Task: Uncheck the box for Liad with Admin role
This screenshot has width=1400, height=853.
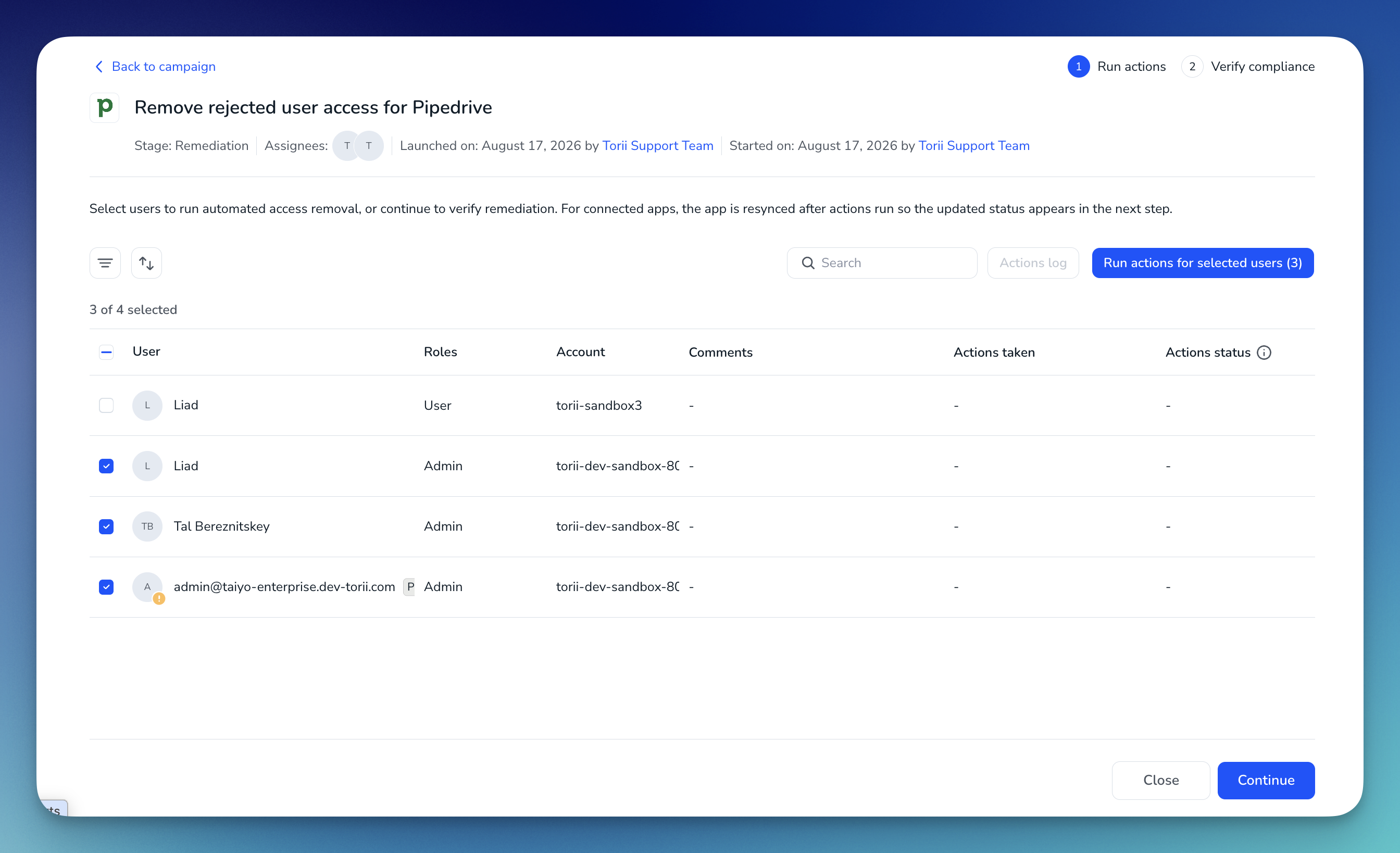Action: [106, 466]
